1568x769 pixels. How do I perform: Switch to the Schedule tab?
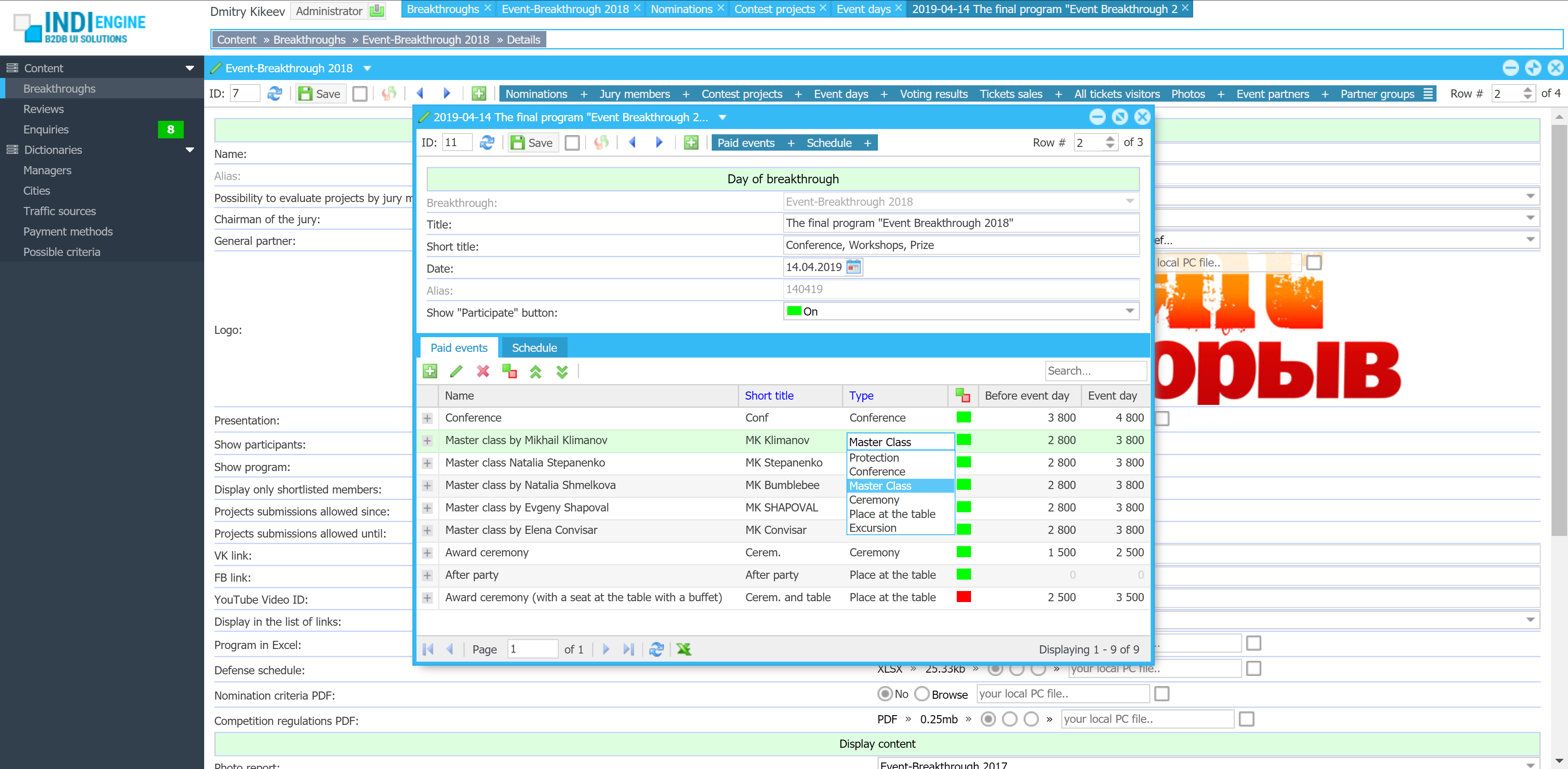point(534,348)
